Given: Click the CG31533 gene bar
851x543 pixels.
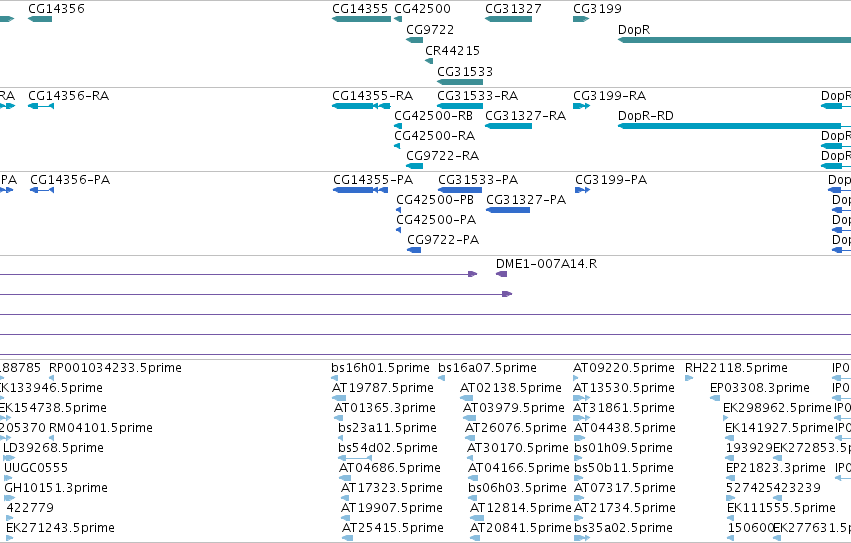Looking at the screenshot, I should pyautogui.click(x=460, y=82).
